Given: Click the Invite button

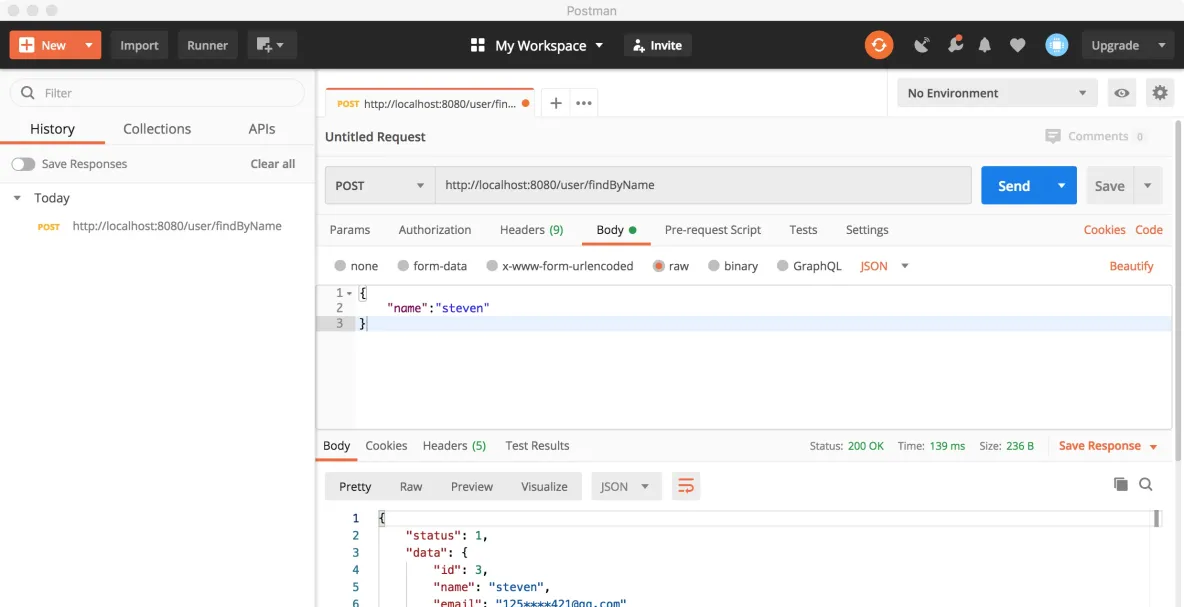Looking at the screenshot, I should point(658,45).
